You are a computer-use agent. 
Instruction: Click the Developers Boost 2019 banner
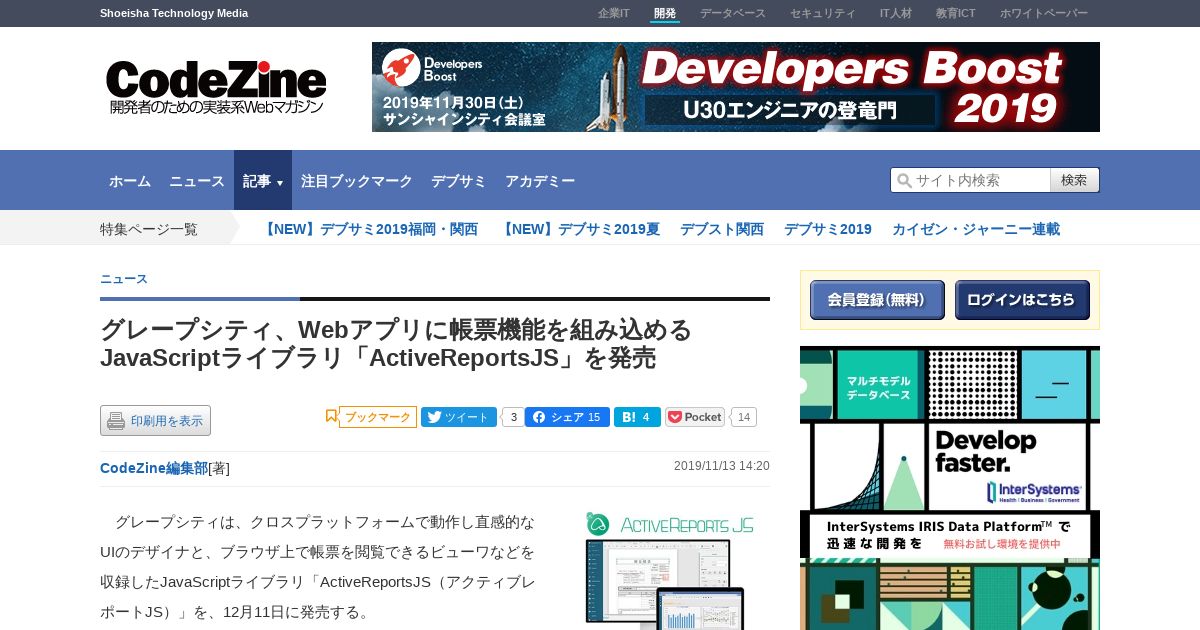(736, 87)
